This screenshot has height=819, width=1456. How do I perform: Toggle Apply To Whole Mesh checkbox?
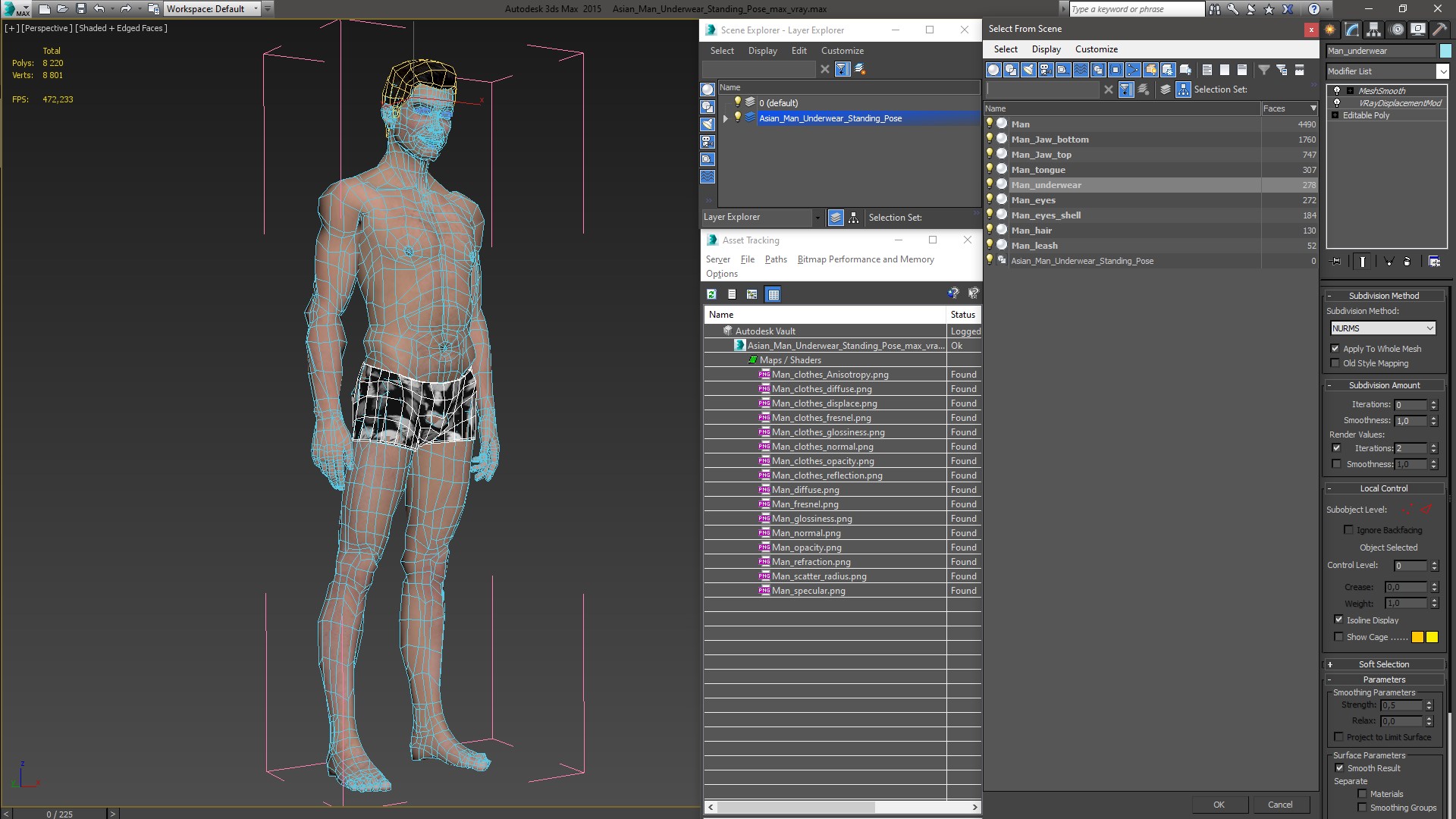[1335, 349]
